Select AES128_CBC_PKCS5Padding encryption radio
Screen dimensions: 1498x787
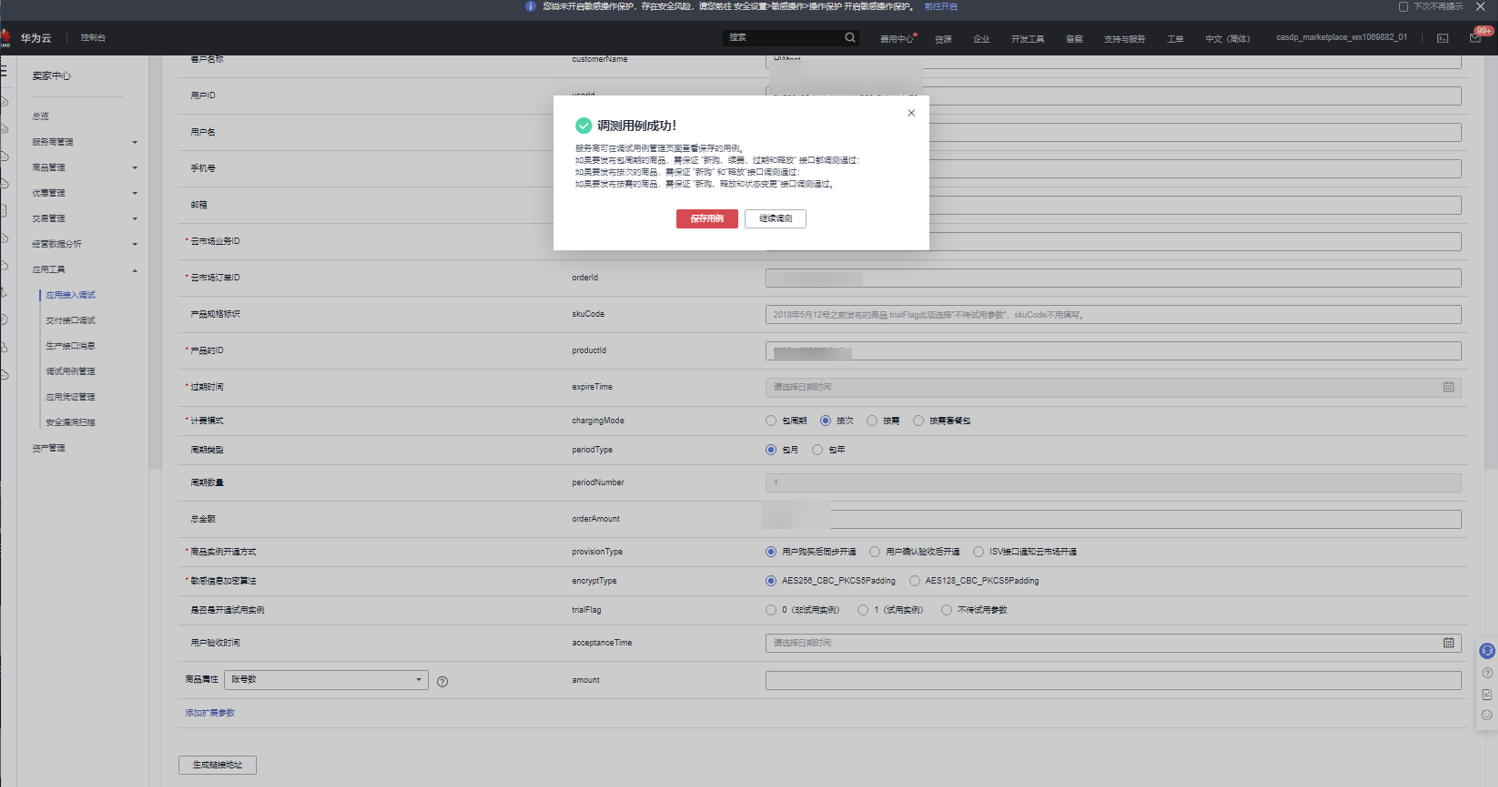pos(915,581)
